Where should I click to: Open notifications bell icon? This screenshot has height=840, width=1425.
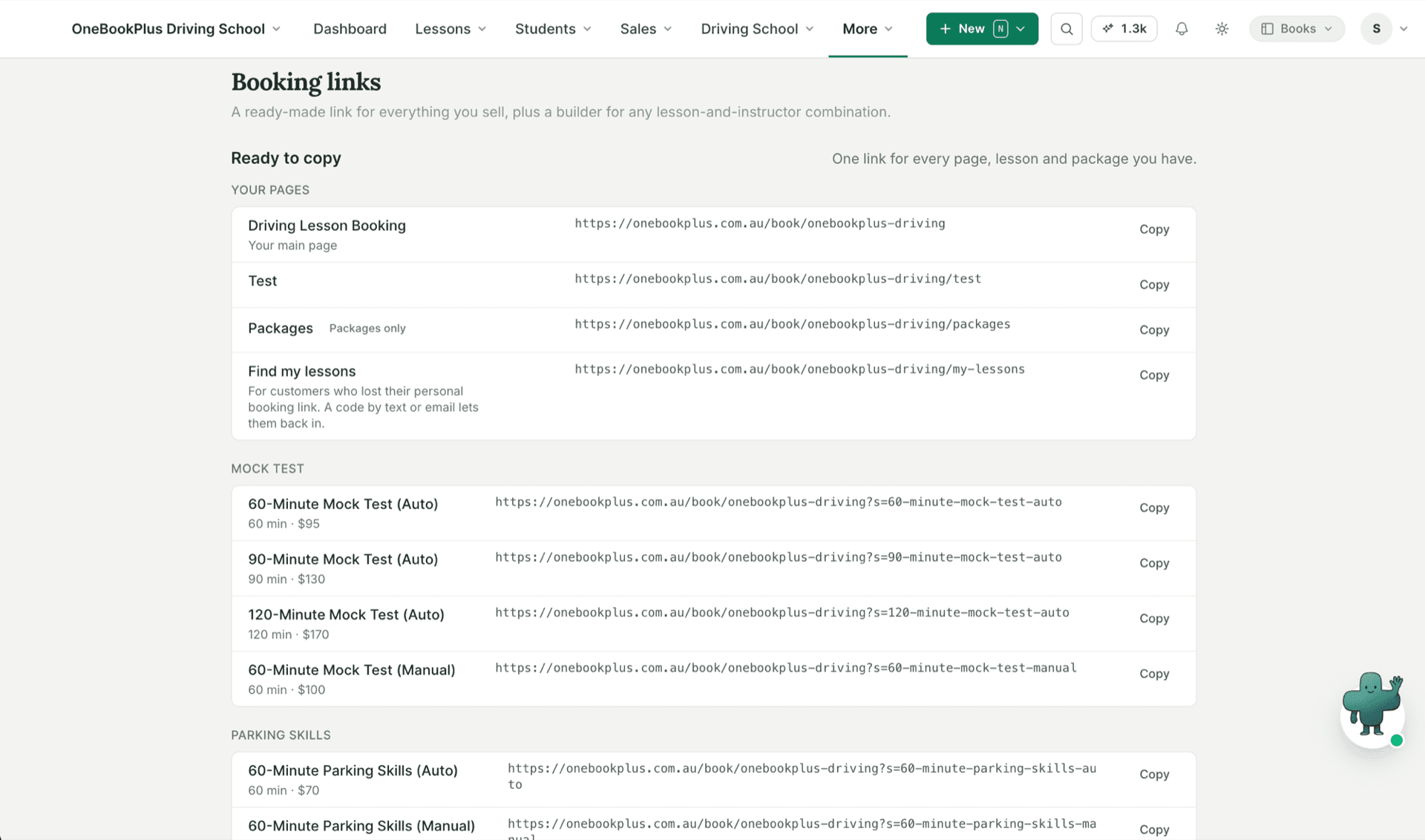coord(1182,29)
